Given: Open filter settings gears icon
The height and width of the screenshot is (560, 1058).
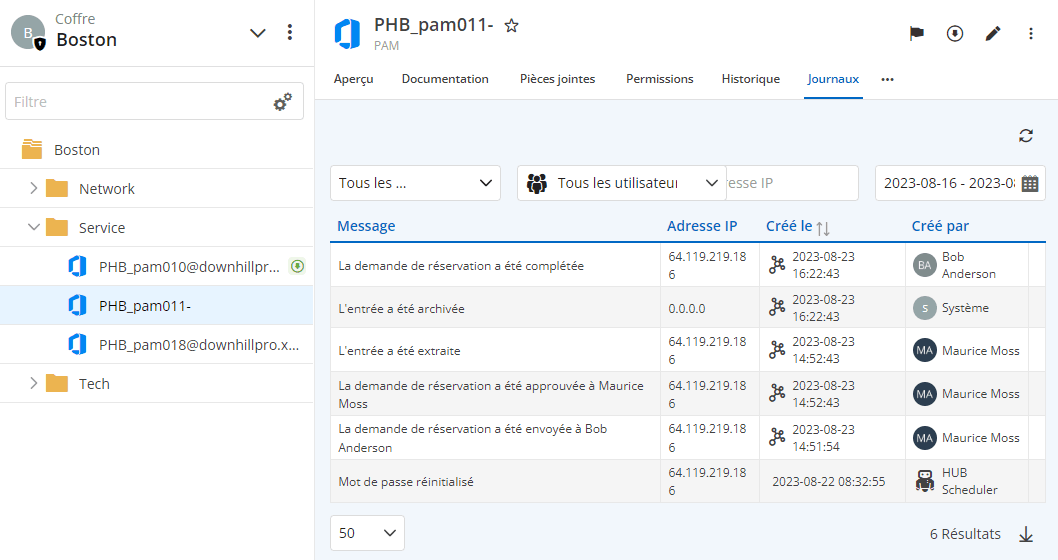Looking at the screenshot, I should 282,102.
